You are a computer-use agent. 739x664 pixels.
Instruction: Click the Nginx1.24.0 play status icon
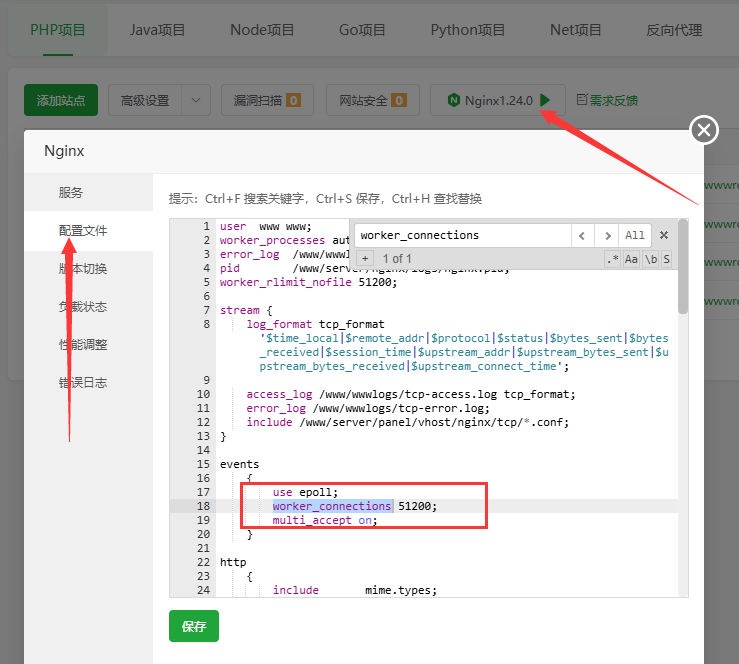(x=545, y=100)
